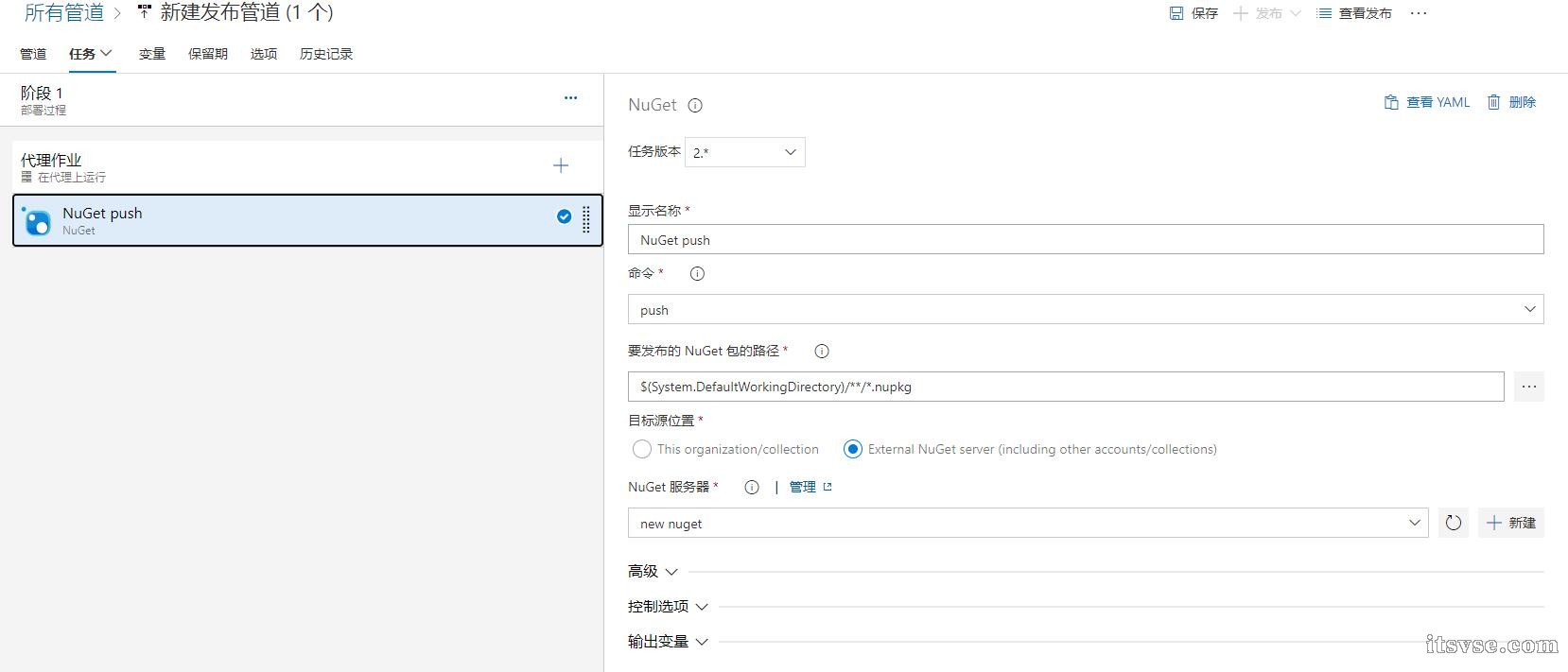Open the top-right more options ellipsis
This screenshot has height=672, width=1568.
[1418, 13]
